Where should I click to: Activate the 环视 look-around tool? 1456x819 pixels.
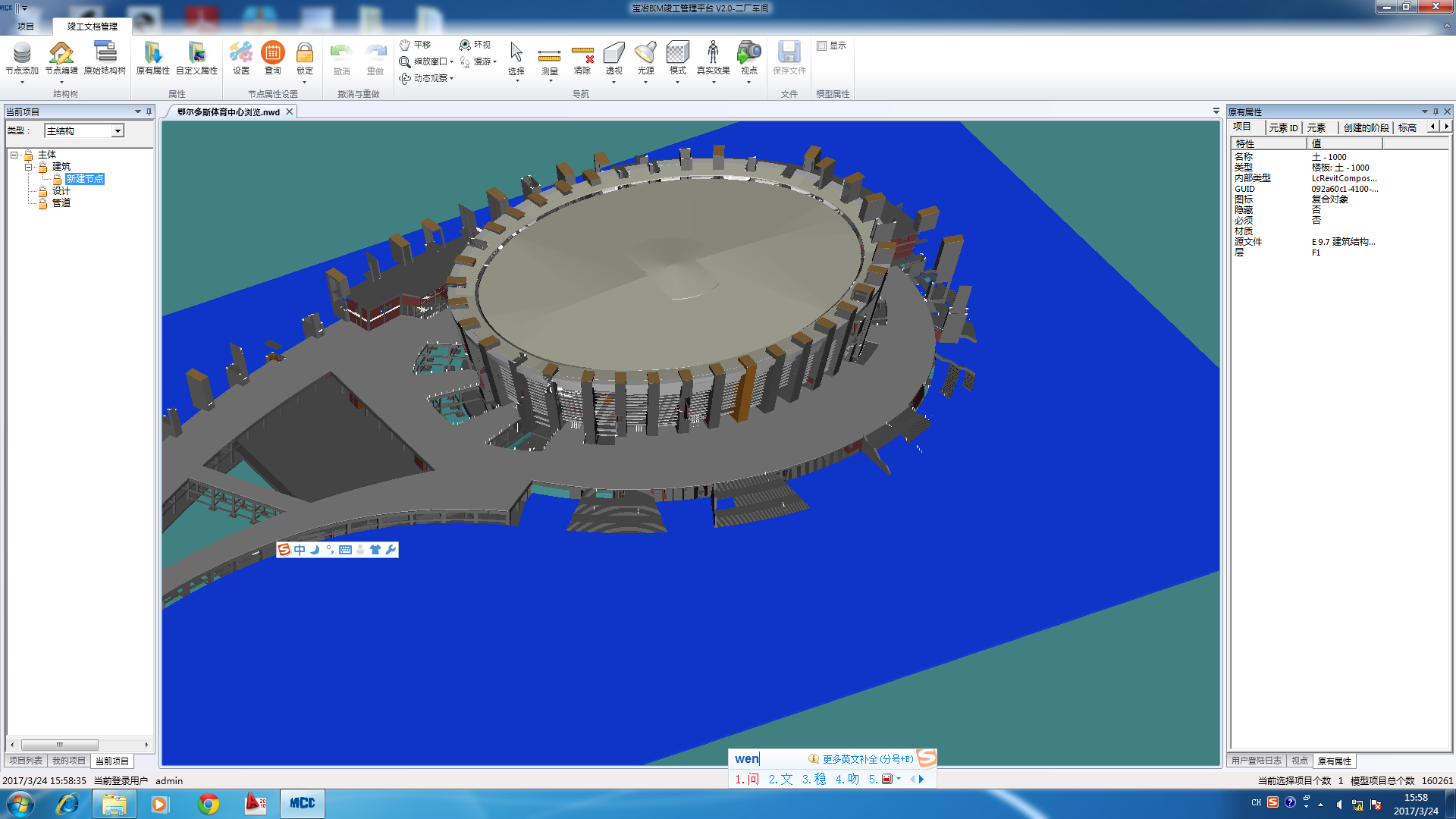pos(475,45)
